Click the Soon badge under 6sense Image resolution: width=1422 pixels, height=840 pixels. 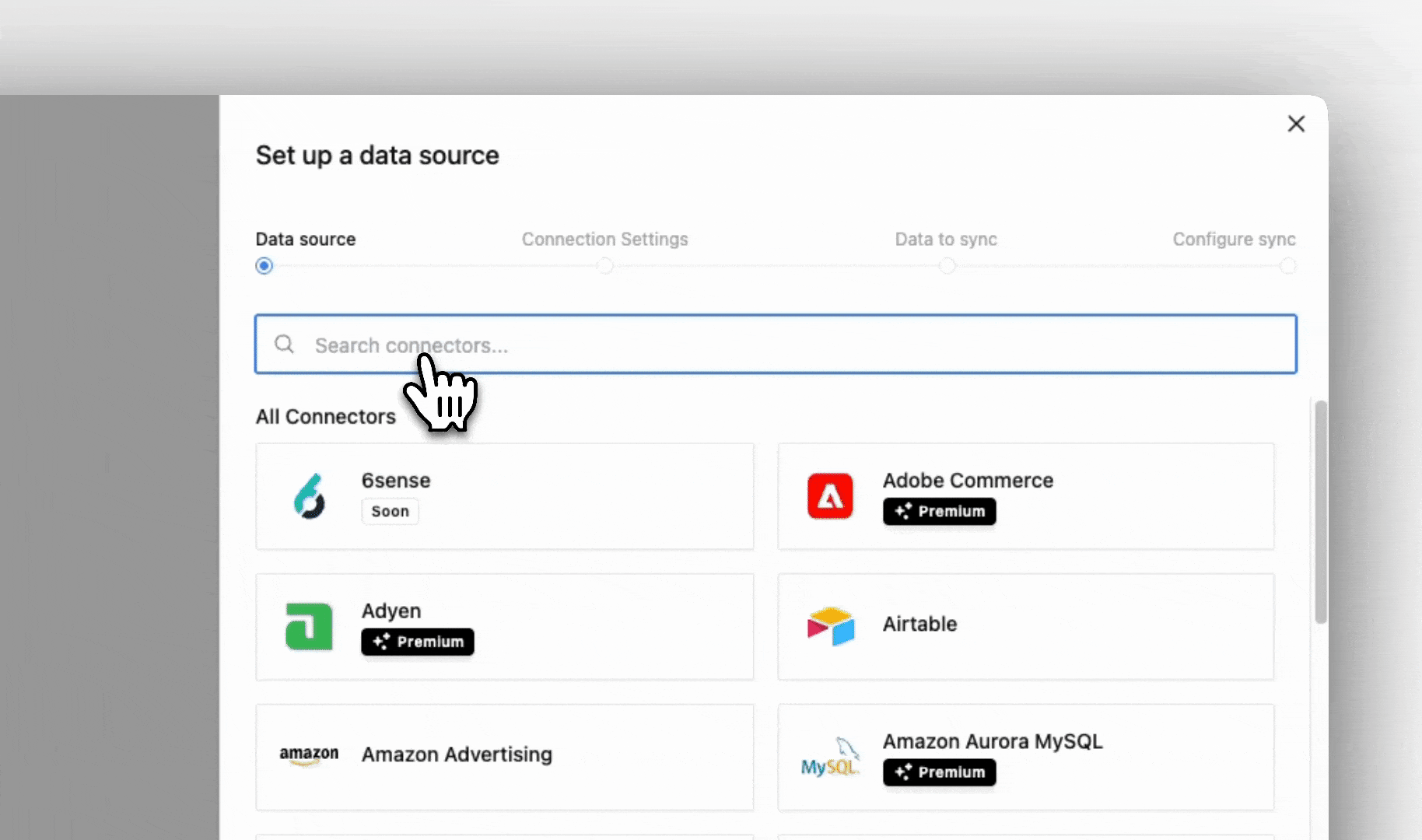click(390, 511)
